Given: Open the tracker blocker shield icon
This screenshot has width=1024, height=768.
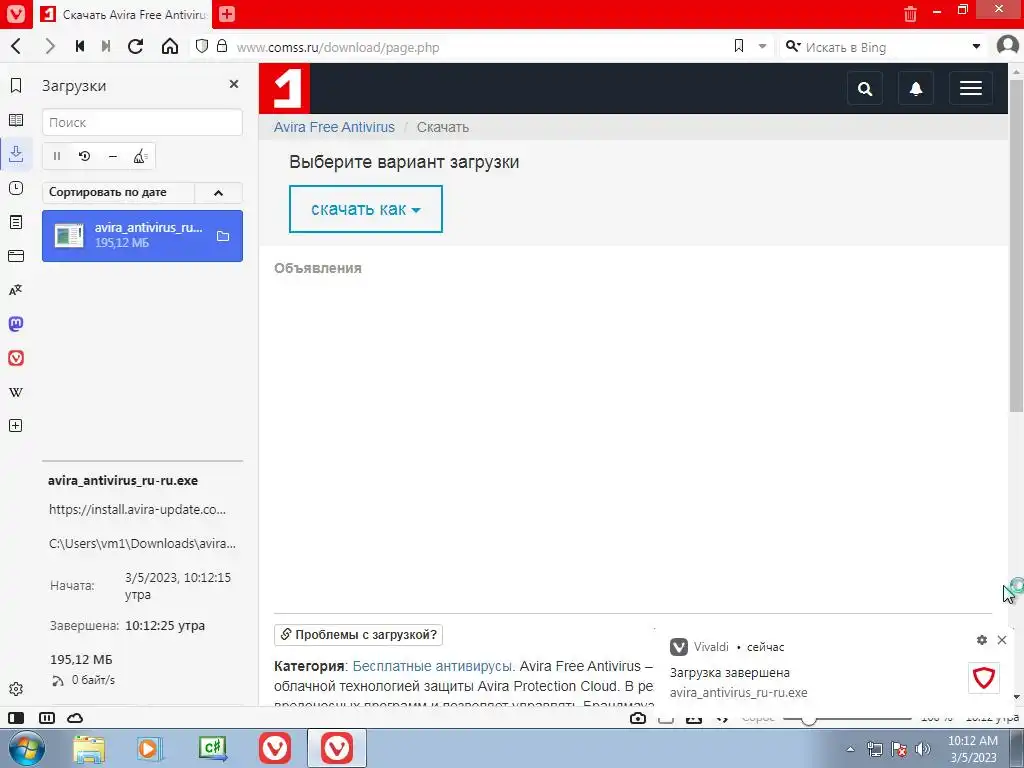Looking at the screenshot, I should pos(202,46).
